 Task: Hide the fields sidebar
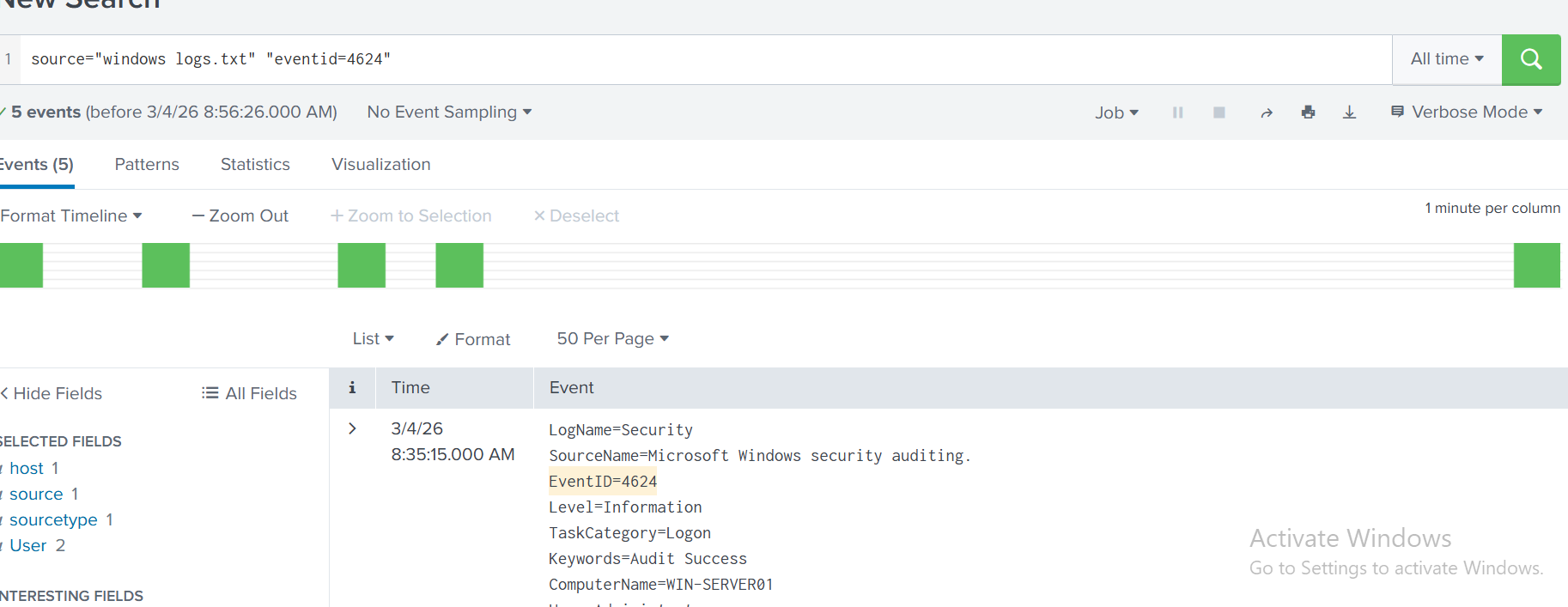(52, 393)
